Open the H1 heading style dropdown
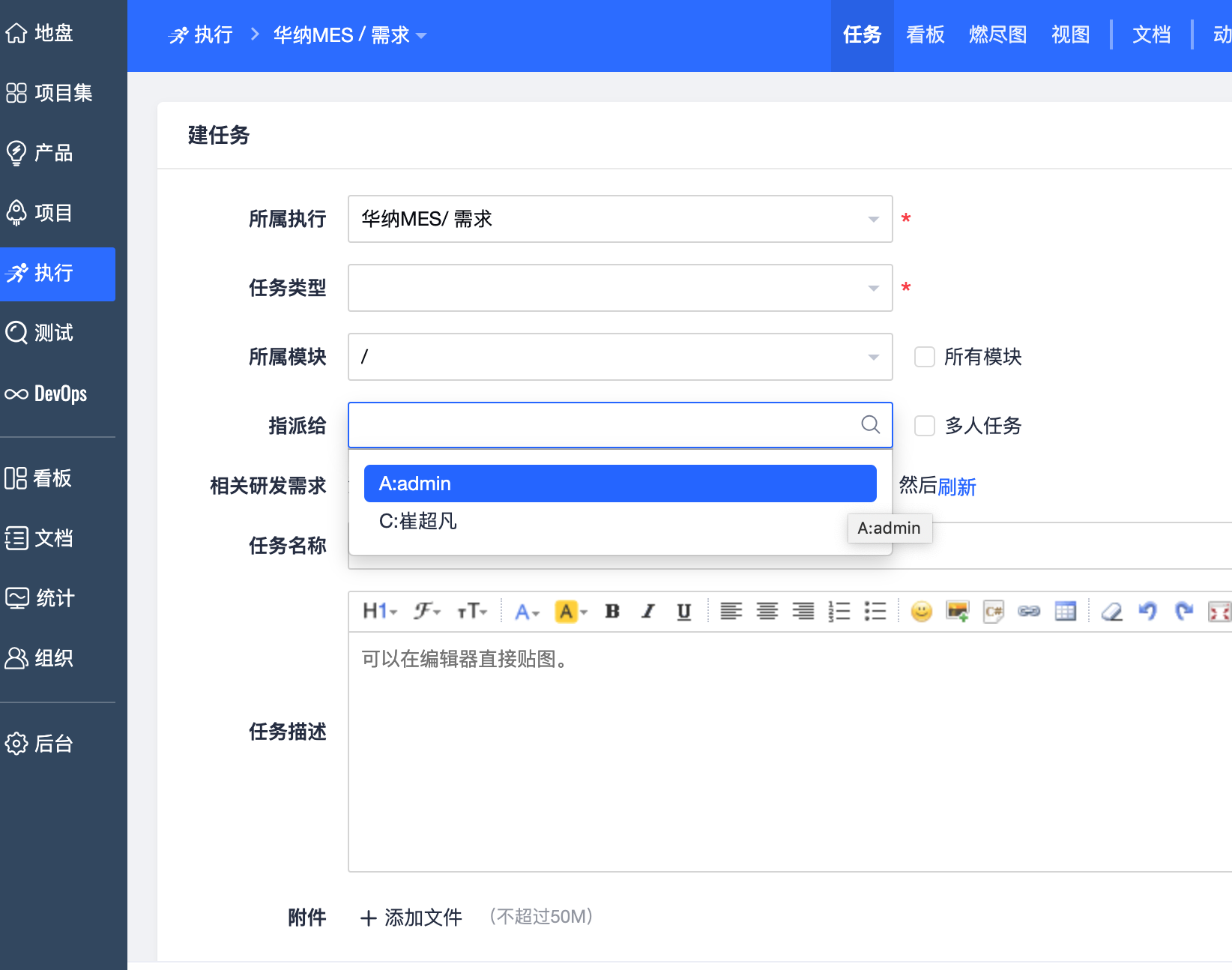The image size is (1232, 970). point(379,612)
